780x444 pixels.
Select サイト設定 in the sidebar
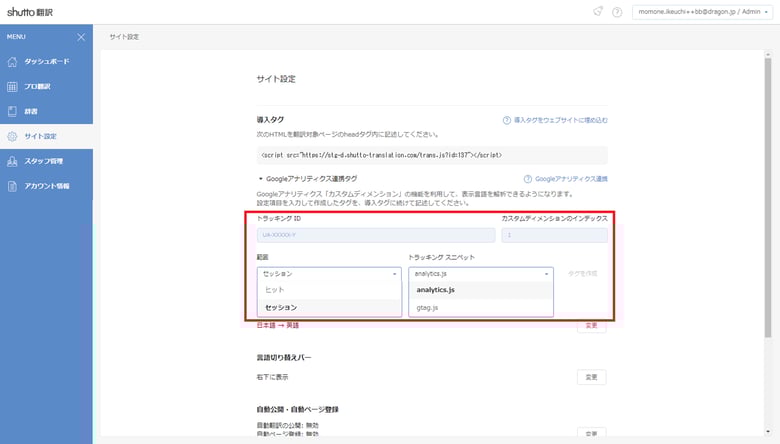coord(46,136)
